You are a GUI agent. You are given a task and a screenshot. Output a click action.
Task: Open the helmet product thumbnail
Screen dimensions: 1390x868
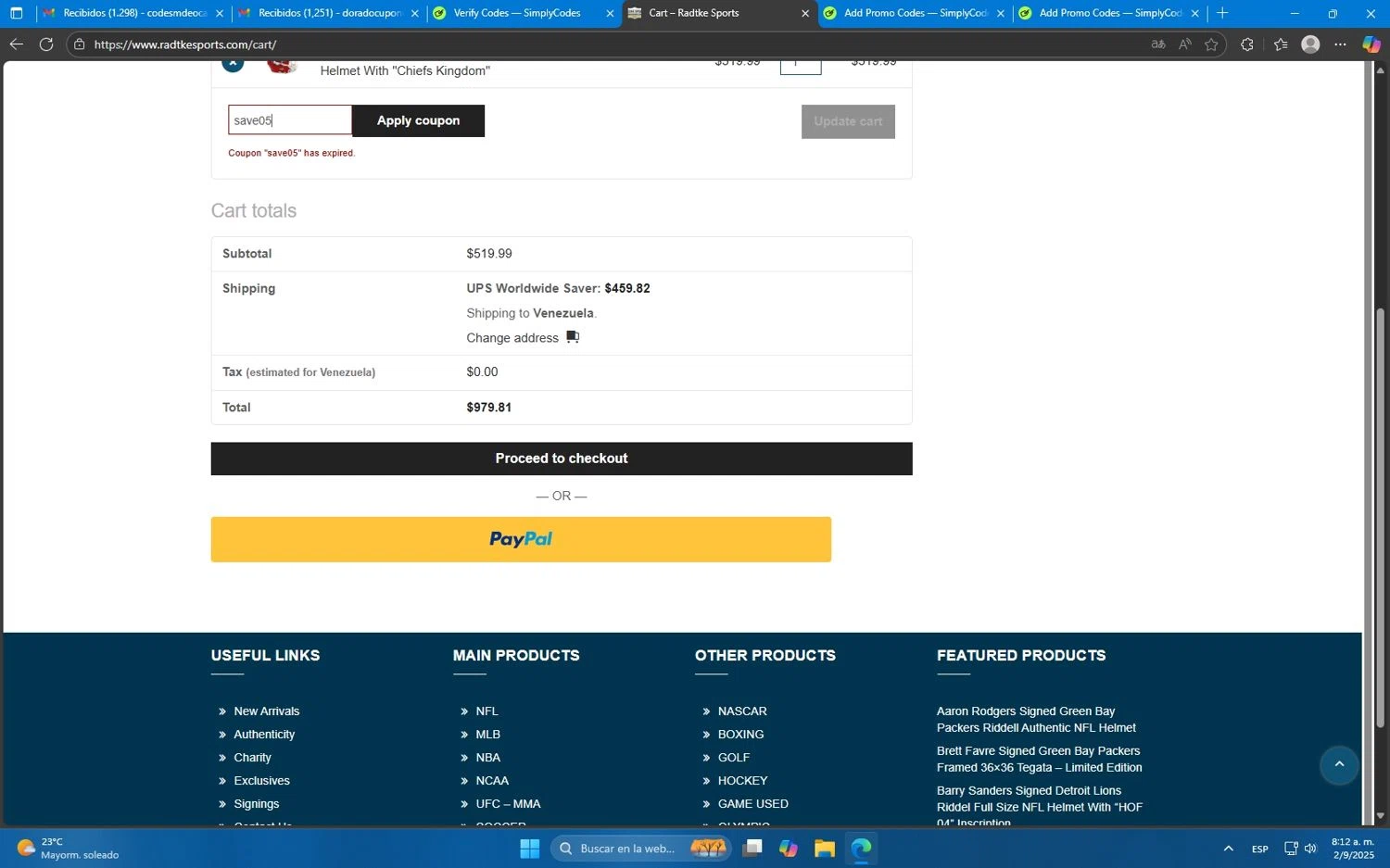click(x=281, y=65)
